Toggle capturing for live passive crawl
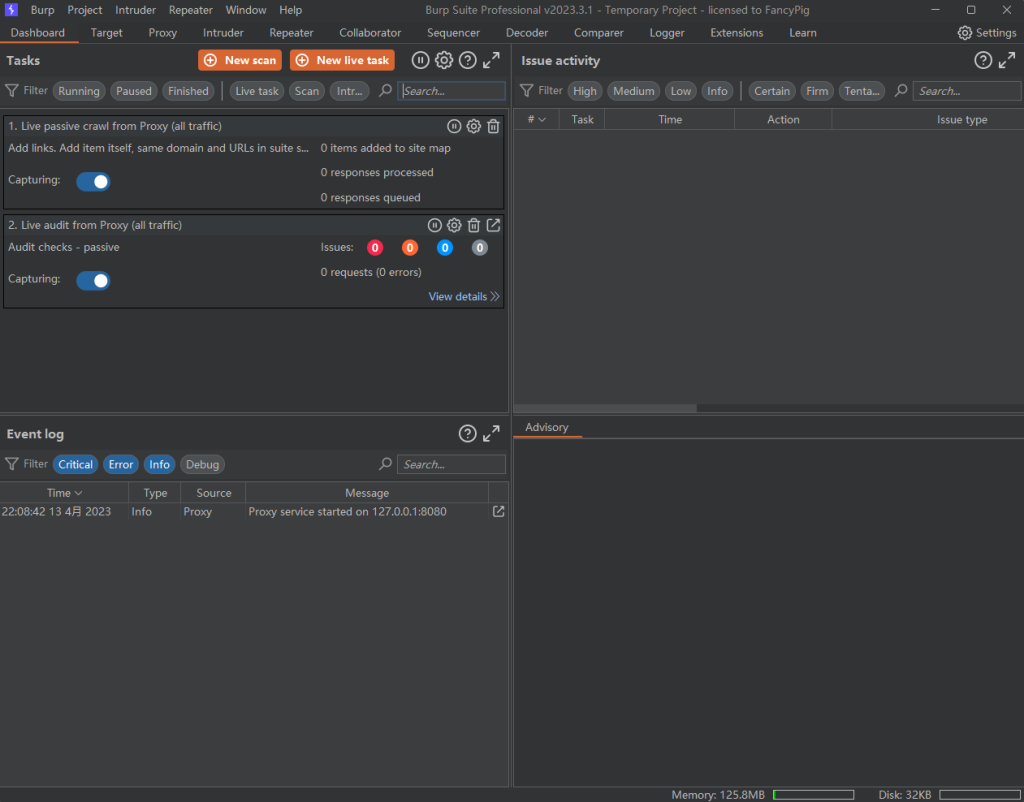Screen dimensions: 1024x802 [x=94, y=181]
